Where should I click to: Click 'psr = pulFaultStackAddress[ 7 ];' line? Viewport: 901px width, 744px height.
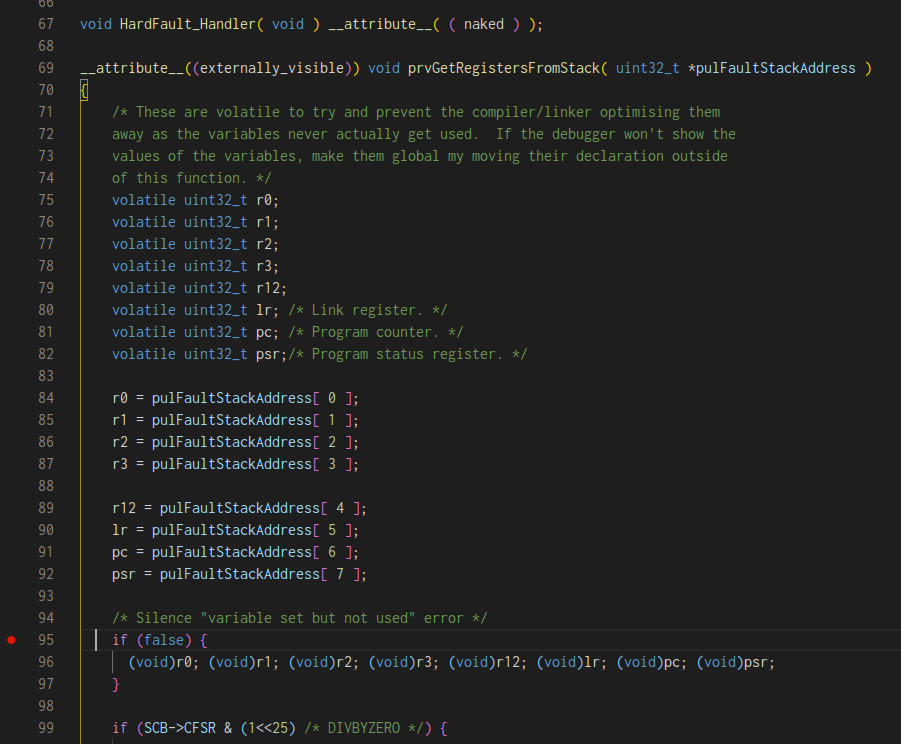click(x=240, y=574)
